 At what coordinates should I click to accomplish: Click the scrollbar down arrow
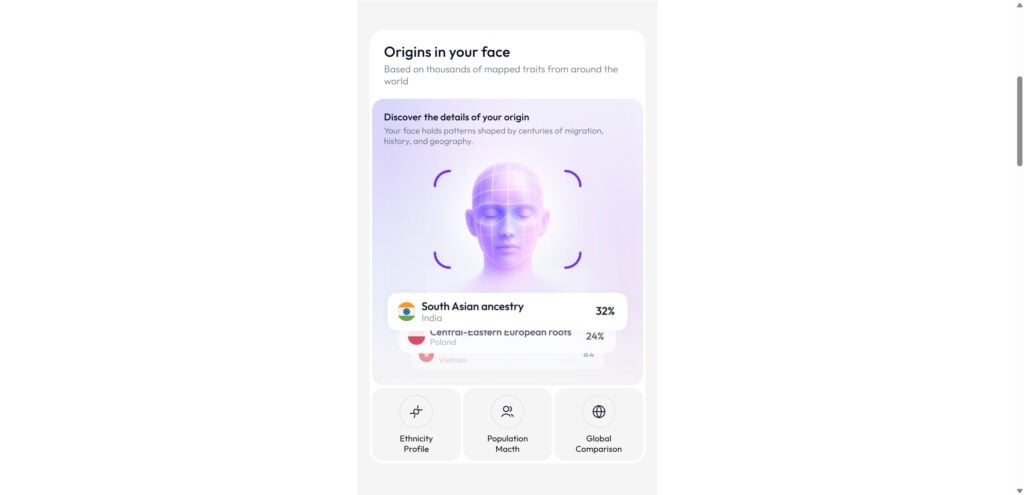(x=1019, y=490)
